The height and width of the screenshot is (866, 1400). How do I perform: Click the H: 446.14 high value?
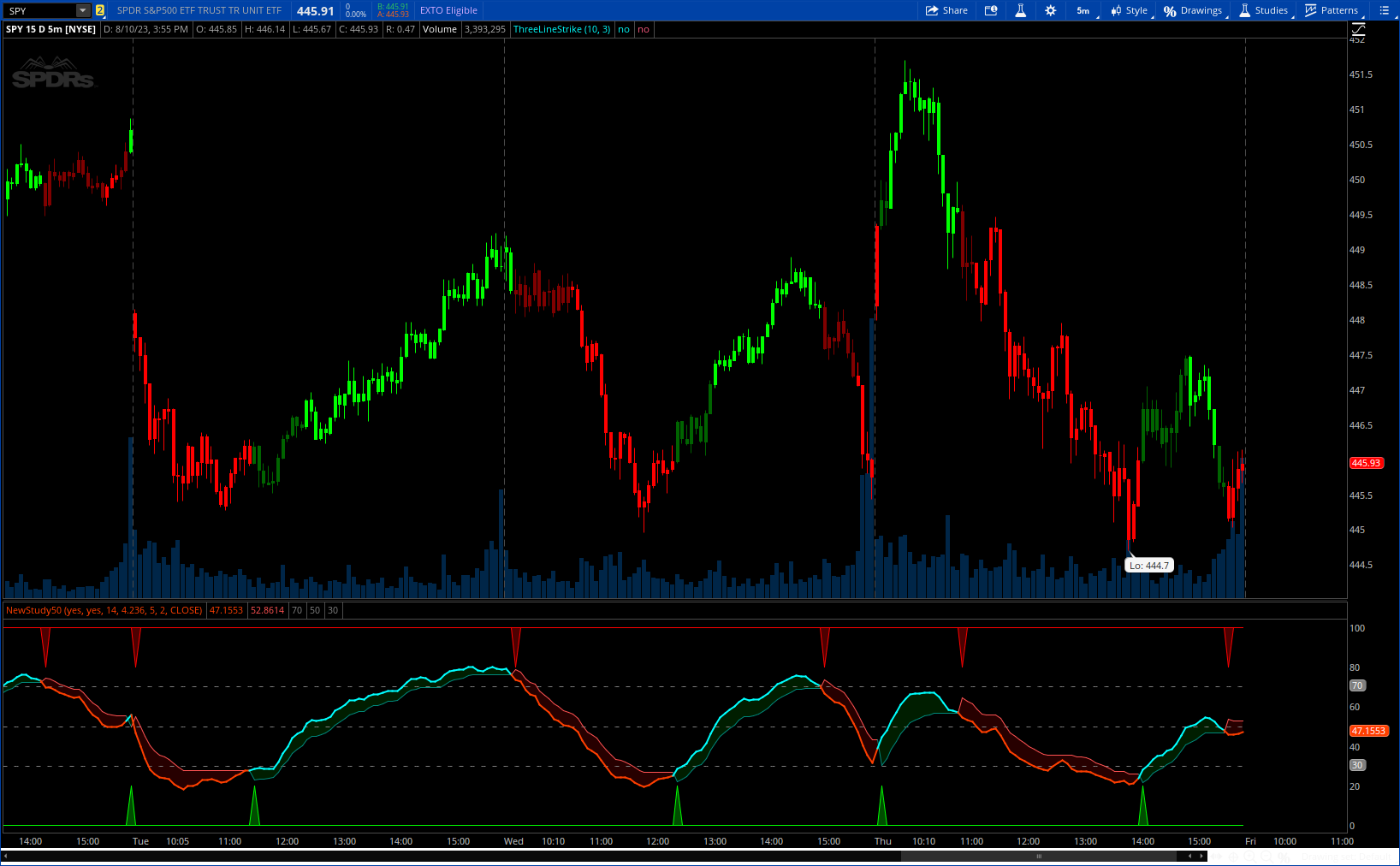click(x=264, y=29)
